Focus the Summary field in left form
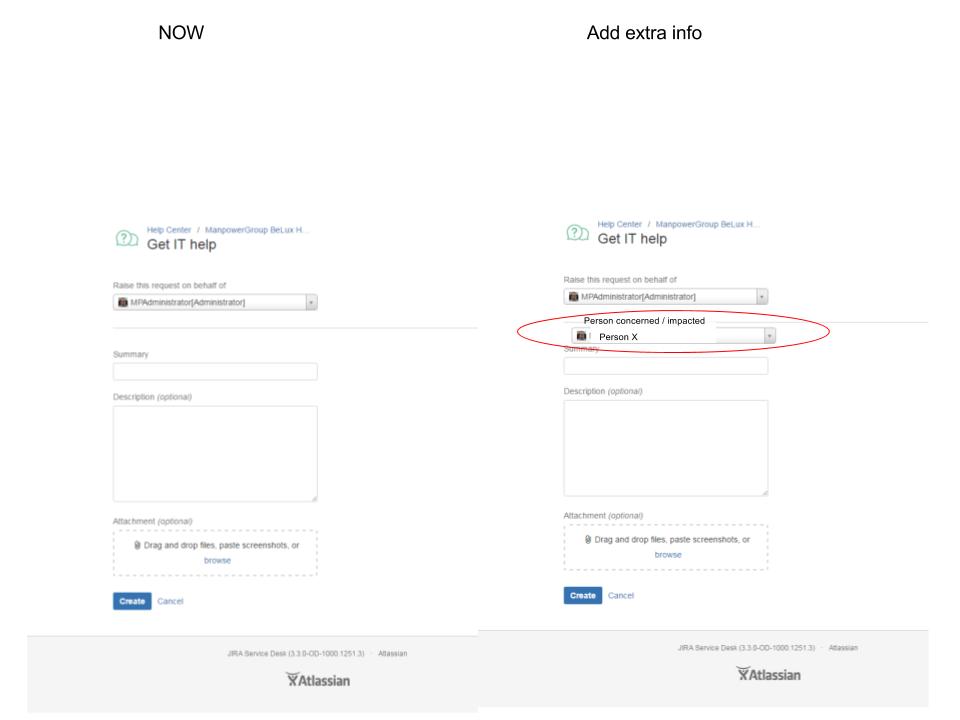This screenshot has width=960, height=720. 215,371
